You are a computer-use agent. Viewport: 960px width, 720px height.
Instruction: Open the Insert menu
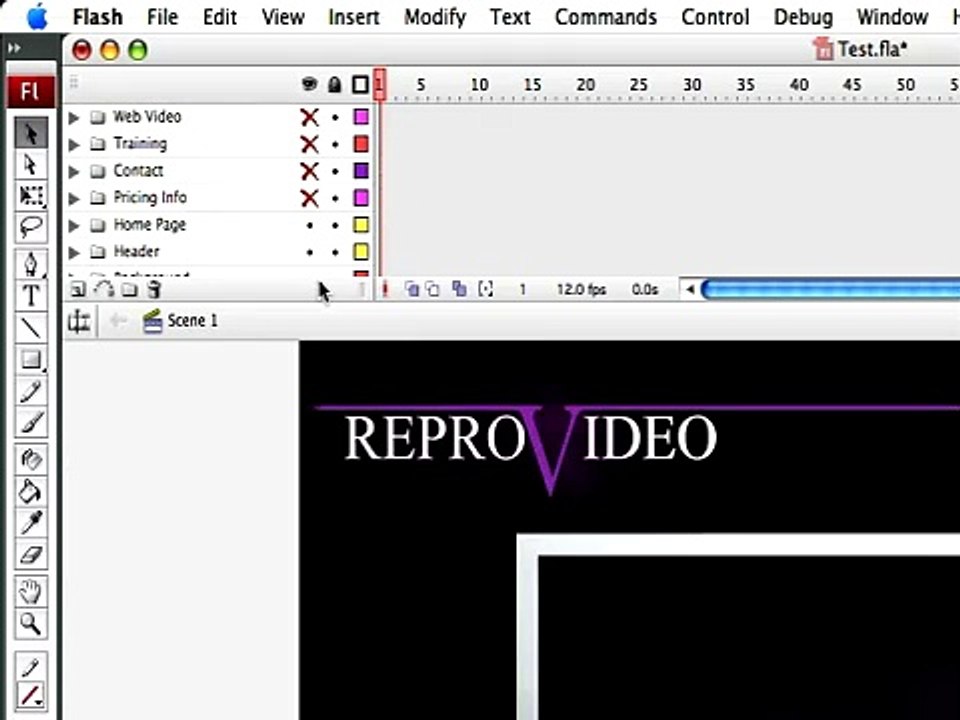click(x=354, y=17)
